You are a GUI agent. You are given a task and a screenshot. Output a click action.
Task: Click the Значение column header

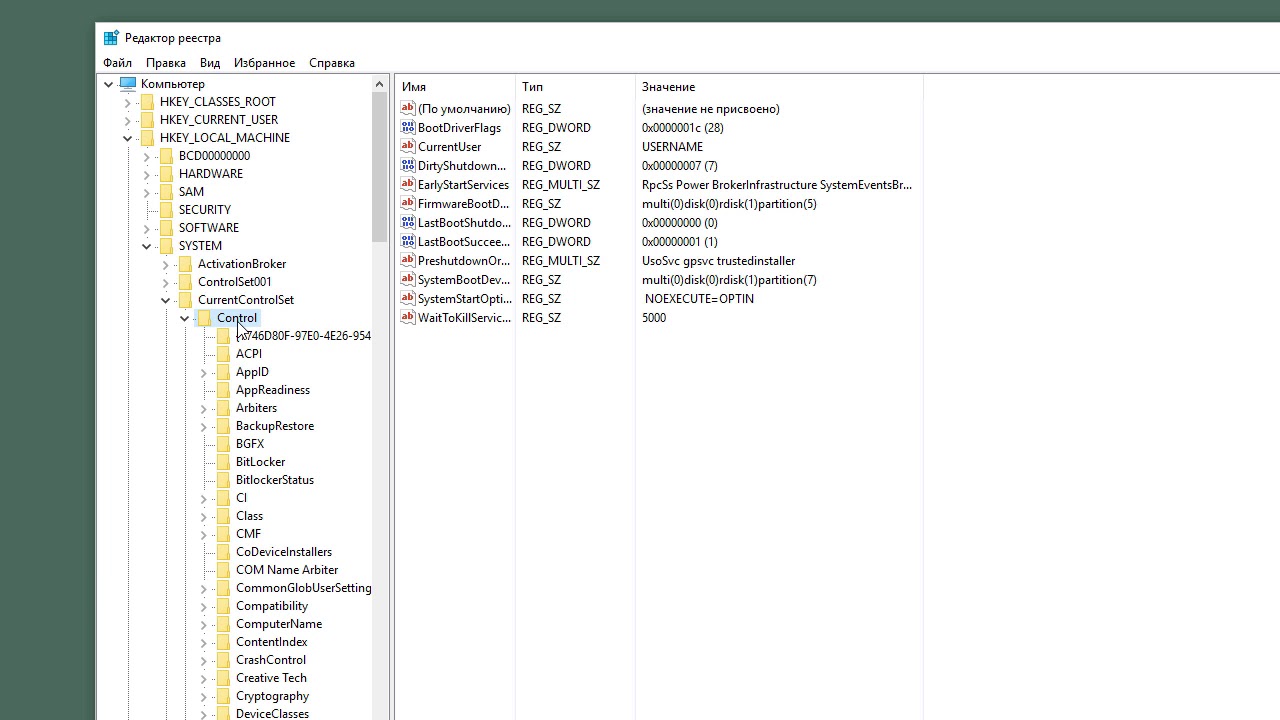(778, 87)
